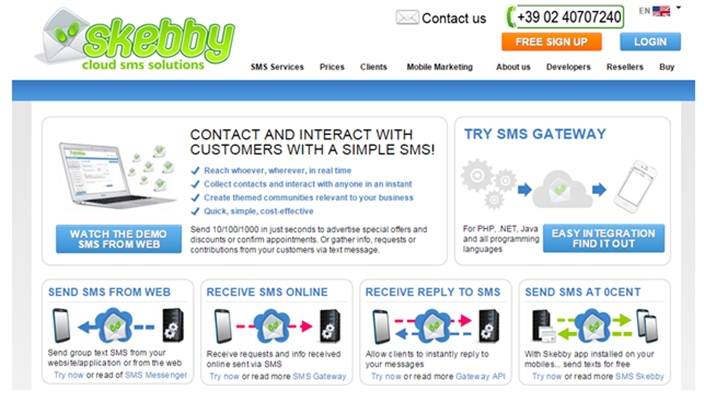The height and width of the screenshot is (400, 704).
Task: Open the Developers menu item
Action: [x=568, y=67]
